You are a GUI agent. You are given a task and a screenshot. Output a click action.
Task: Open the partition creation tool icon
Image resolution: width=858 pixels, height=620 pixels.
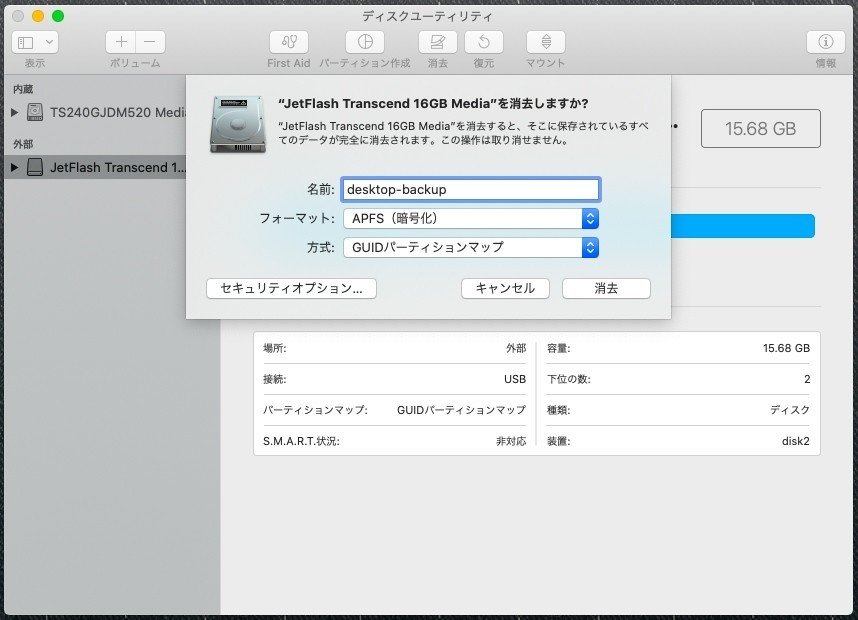[x=365, y=42]
